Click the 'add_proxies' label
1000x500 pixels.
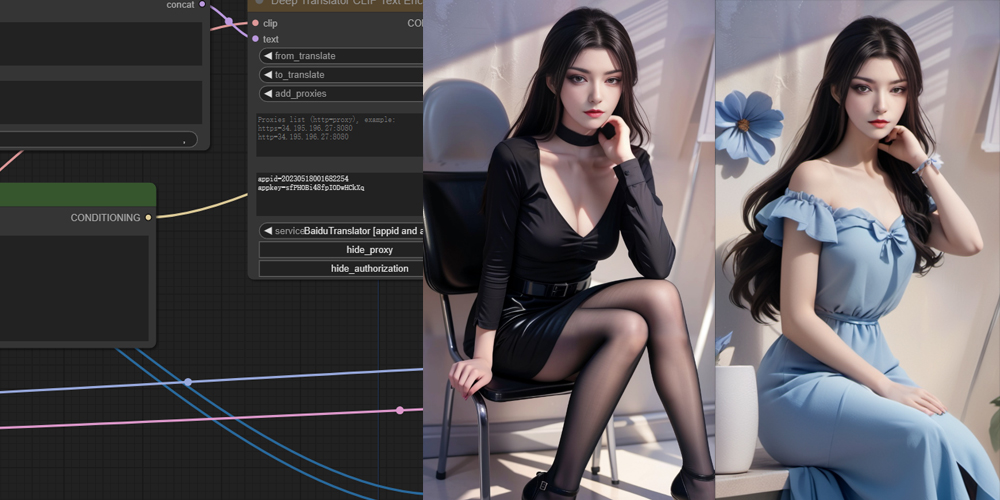point(300,94)
